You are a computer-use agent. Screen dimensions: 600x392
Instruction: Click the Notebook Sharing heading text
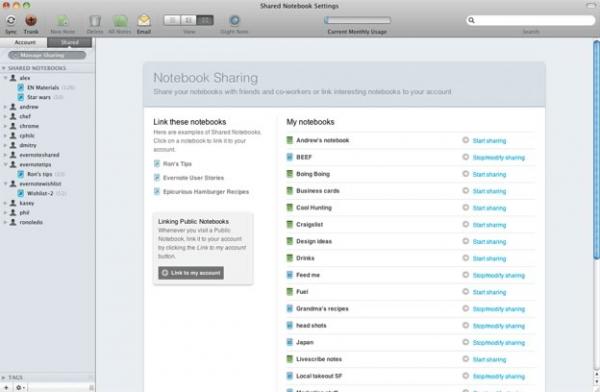pos(205,78)
